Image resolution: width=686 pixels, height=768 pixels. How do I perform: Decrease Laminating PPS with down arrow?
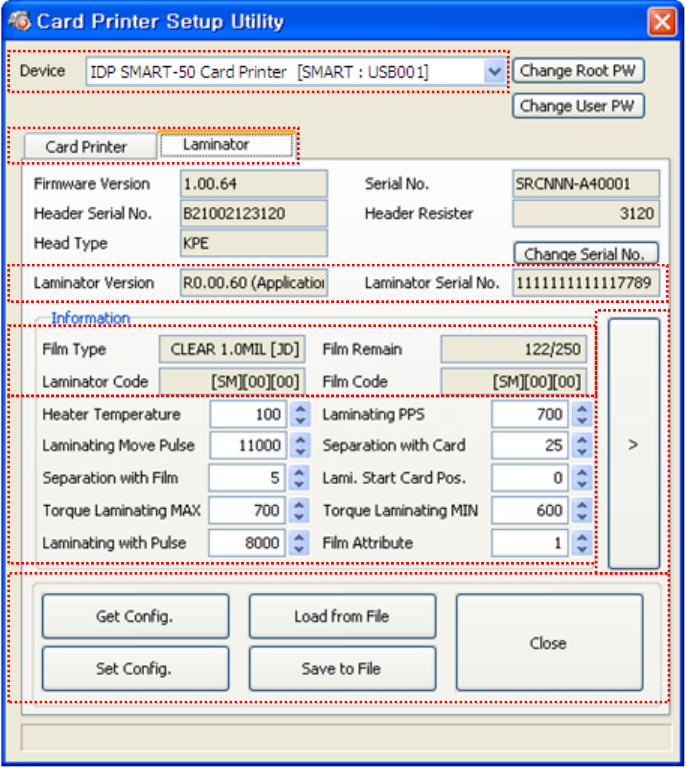tap(582, 421)
